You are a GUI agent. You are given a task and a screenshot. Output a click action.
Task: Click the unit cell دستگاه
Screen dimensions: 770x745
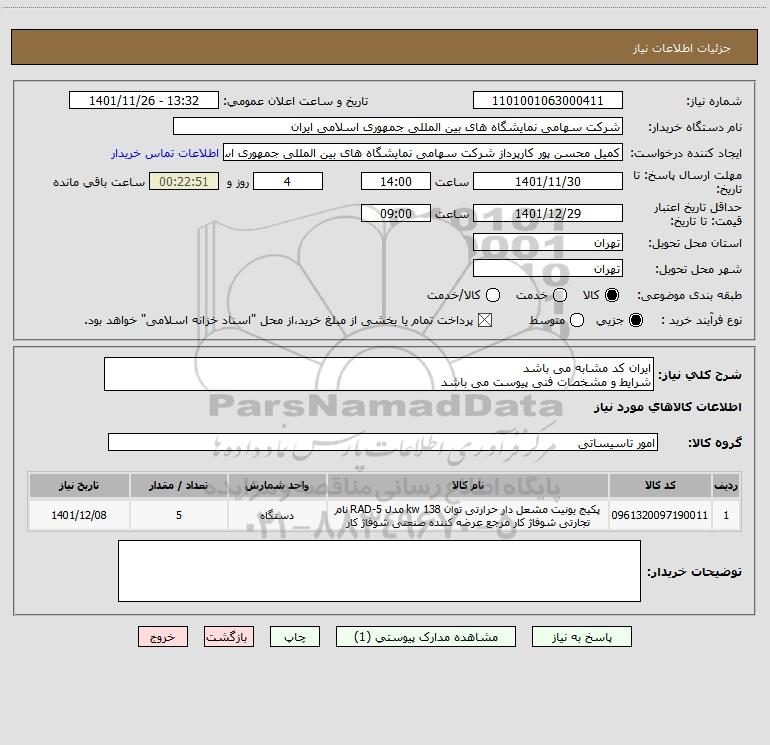click(277, 515)
